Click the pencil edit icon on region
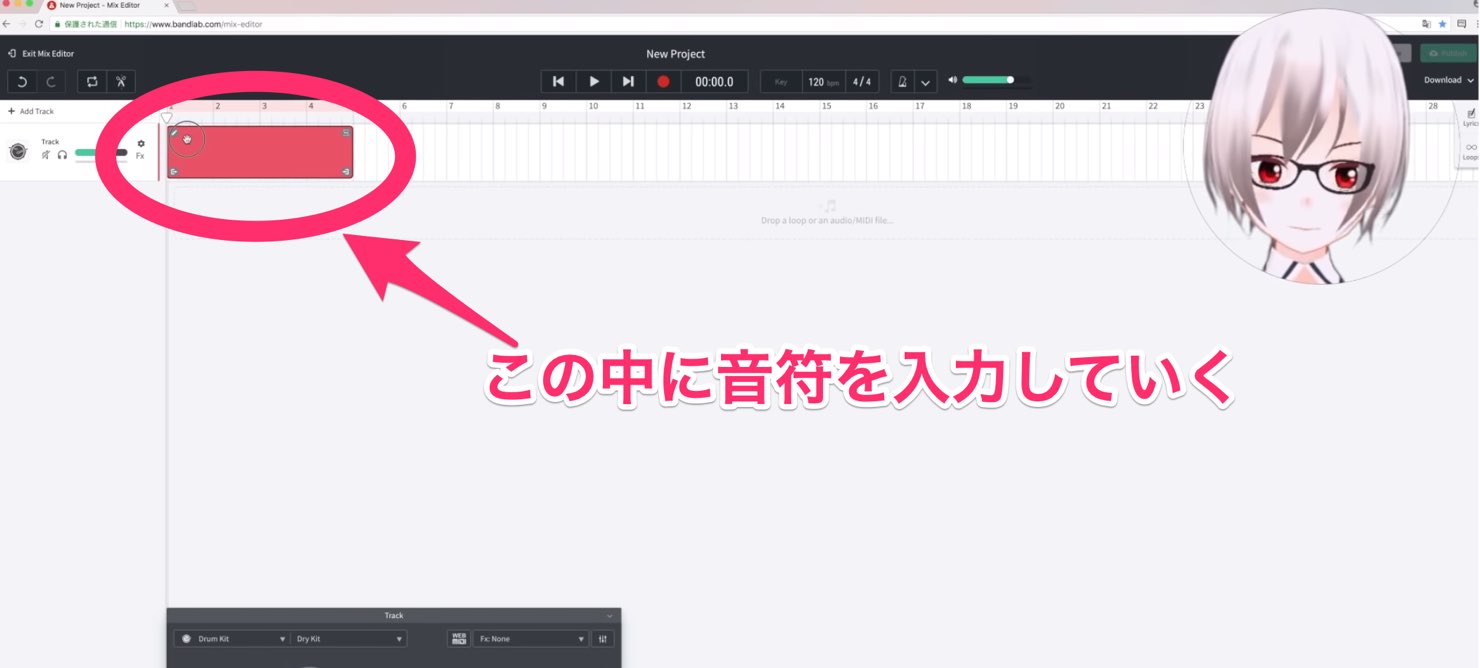Image resolution: width=1480 pixels, height=668 pixels. point(174,132)
